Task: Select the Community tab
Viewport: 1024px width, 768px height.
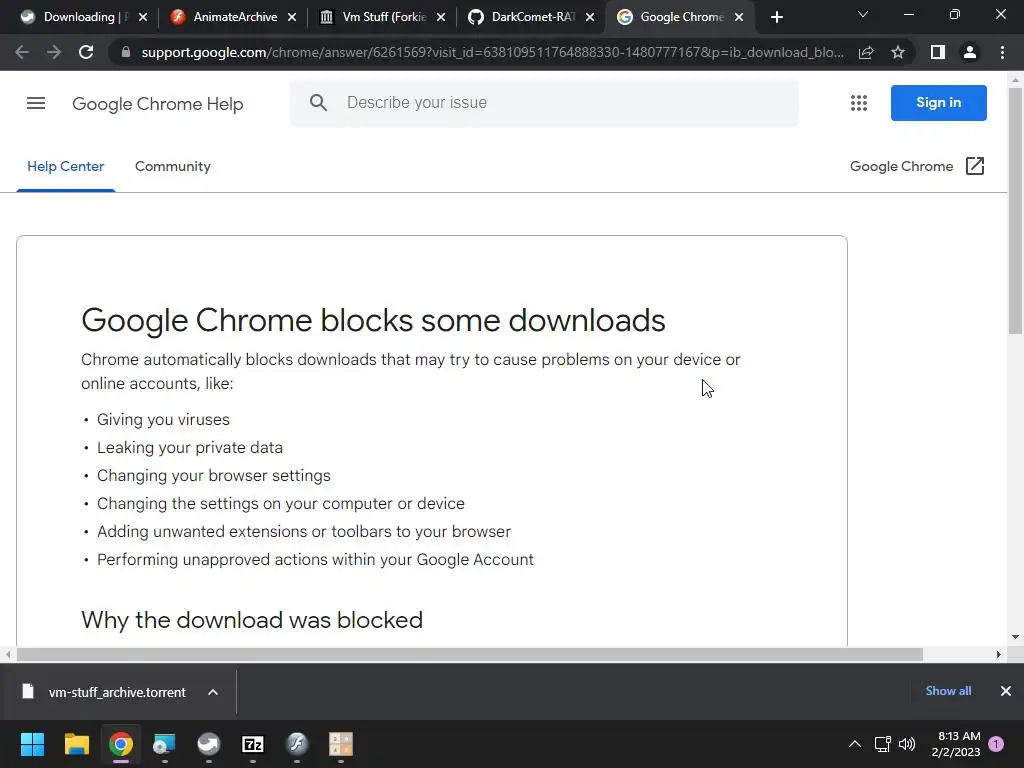Action: pyautogui.click(x=172, y=167)
